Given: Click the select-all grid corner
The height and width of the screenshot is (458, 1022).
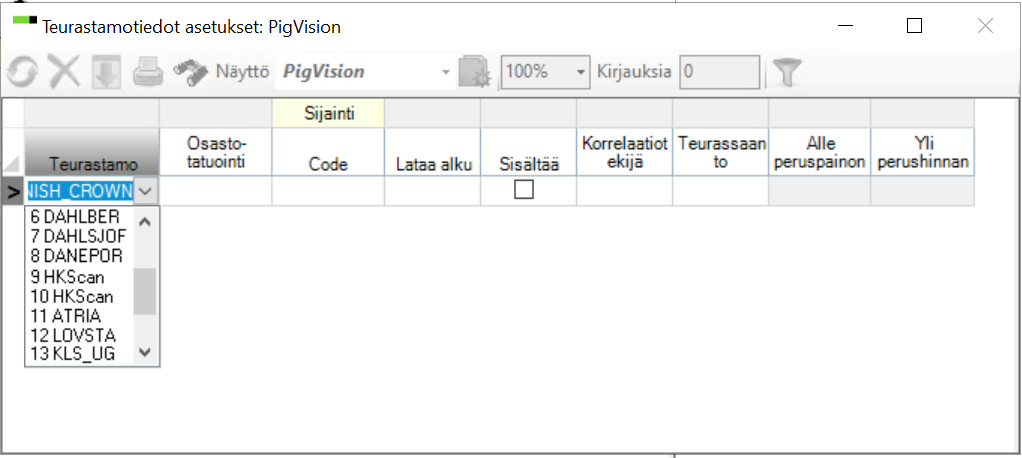Looking at the screenshot, I should click(13, 152).
